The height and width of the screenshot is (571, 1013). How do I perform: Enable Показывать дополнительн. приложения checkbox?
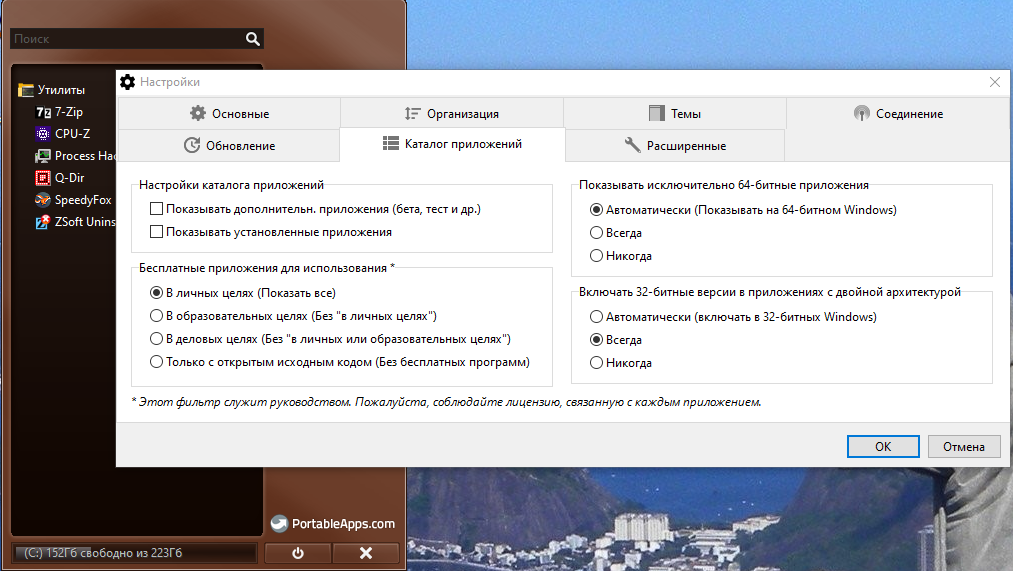tap(156, 209)
